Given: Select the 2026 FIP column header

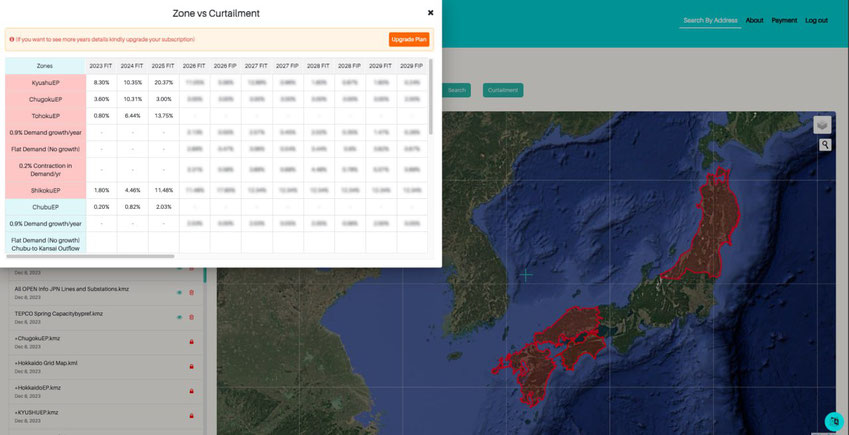Looking at the screenshot, I should coord(225,66).
